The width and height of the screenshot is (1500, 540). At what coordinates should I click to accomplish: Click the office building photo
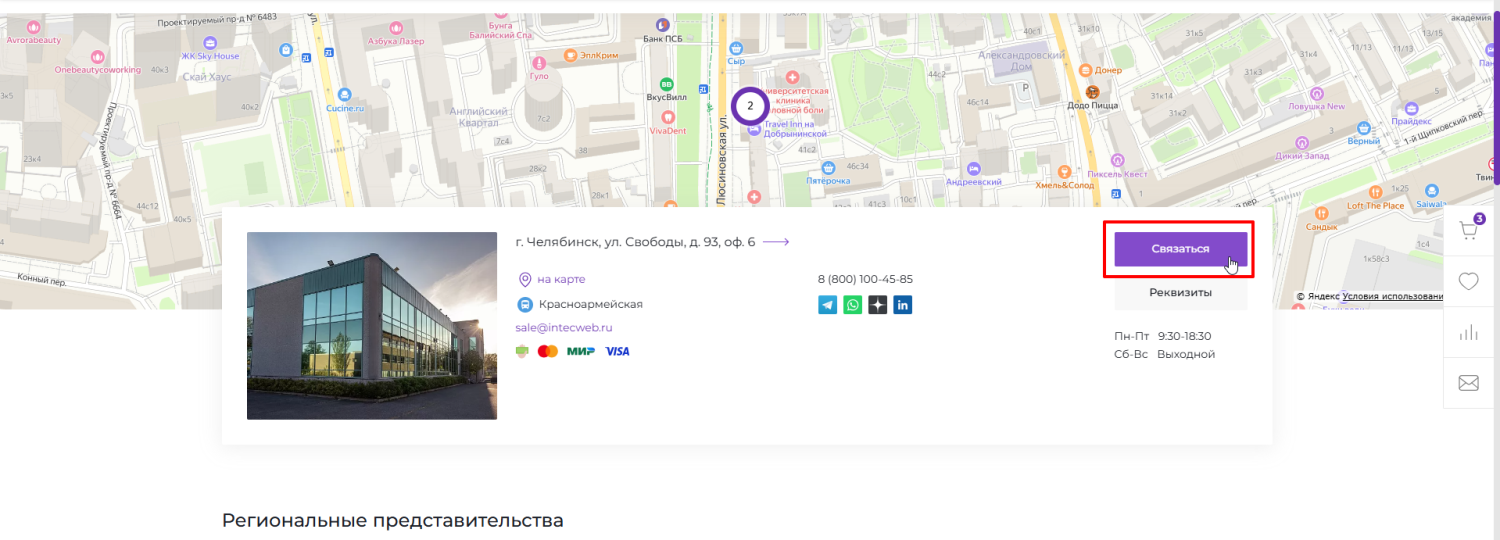tap(372, 326)
